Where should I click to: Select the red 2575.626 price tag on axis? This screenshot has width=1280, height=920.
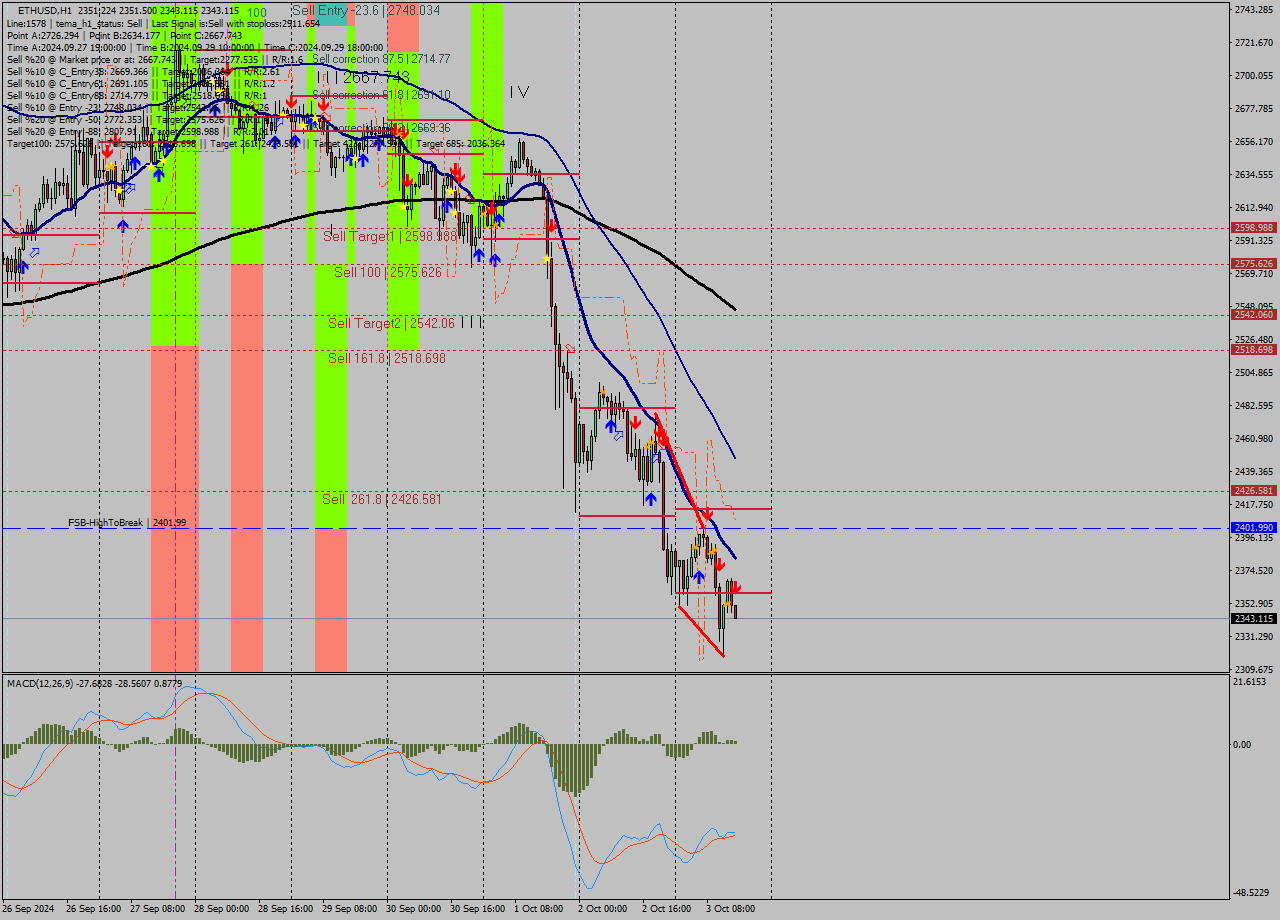1253,264
